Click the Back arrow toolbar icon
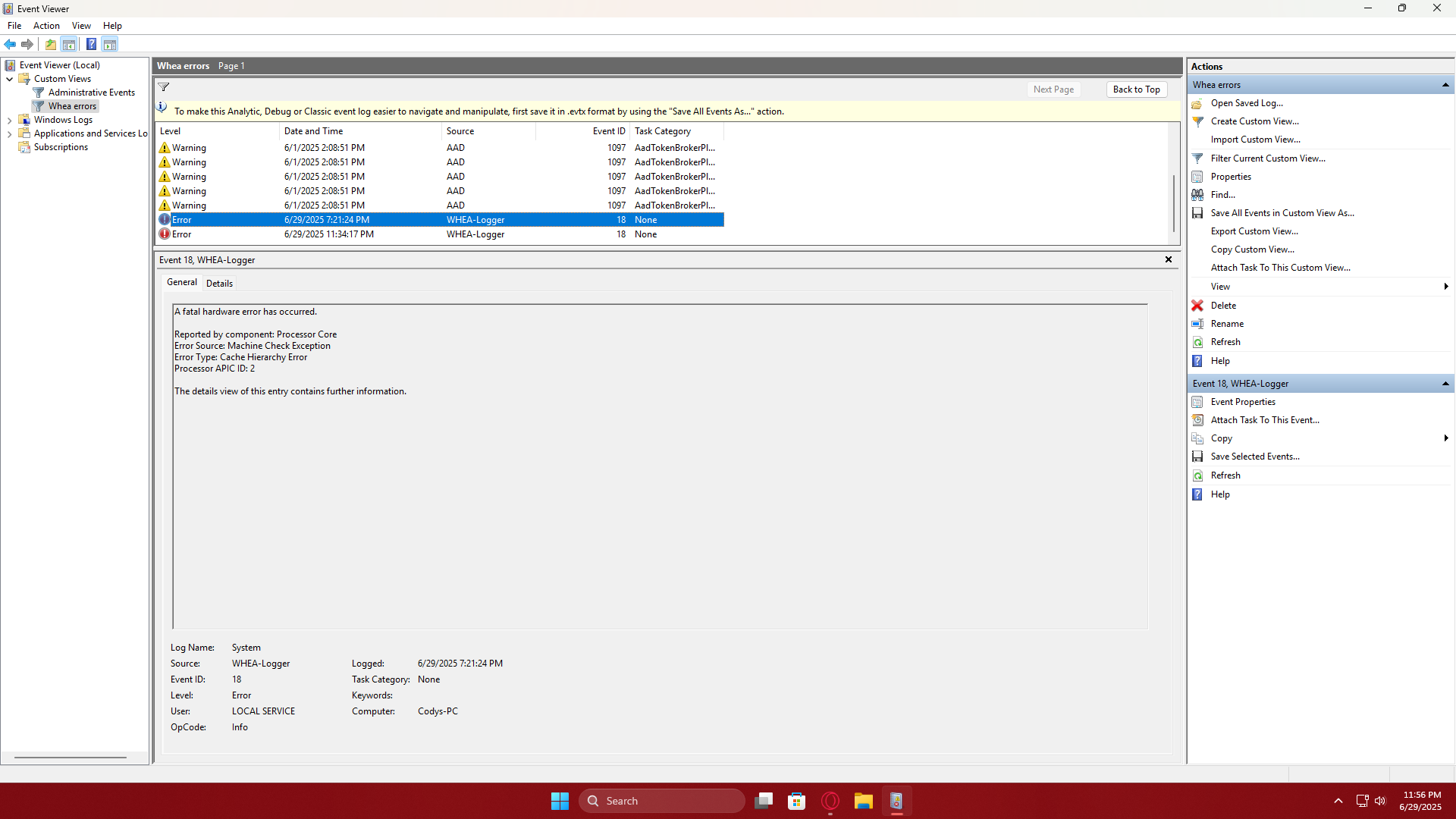The height and width of the screenshot is (819, 1456). [10, 44]
